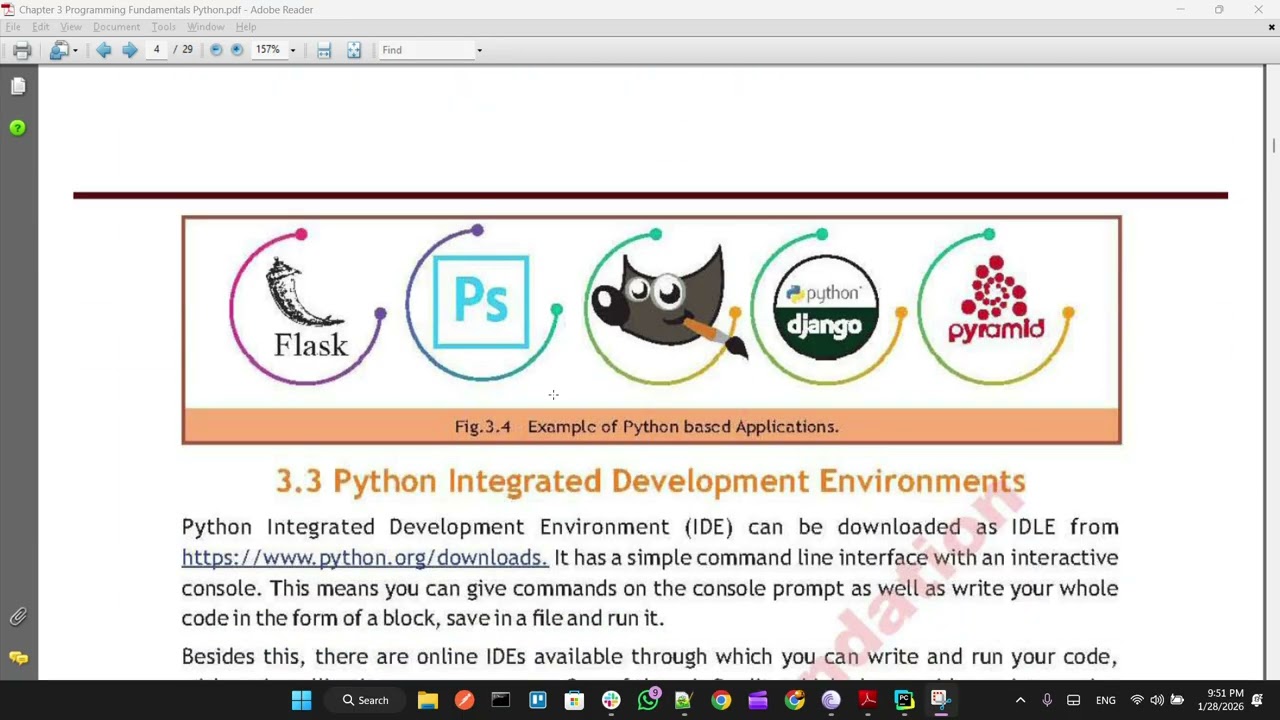1280x720 pixels.
Task: Open the Snipping Tool taskbar icon
Action: coord(940,700)
